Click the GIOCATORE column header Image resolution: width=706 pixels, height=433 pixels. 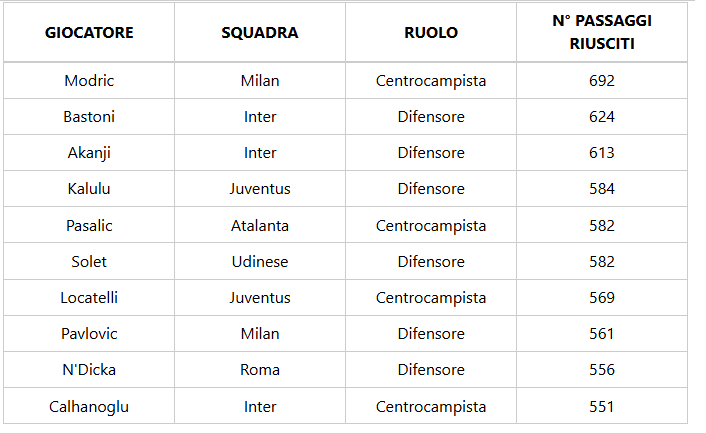pos(89,33)
